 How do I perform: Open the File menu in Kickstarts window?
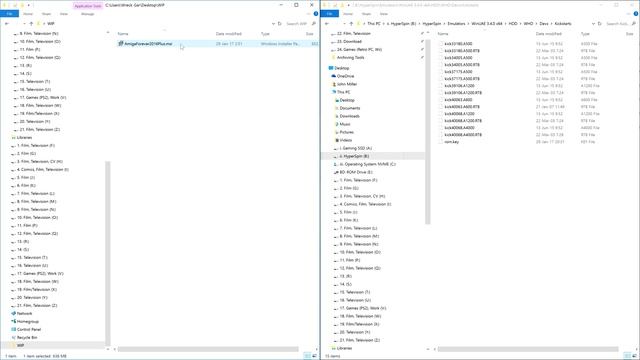(329, 14)
